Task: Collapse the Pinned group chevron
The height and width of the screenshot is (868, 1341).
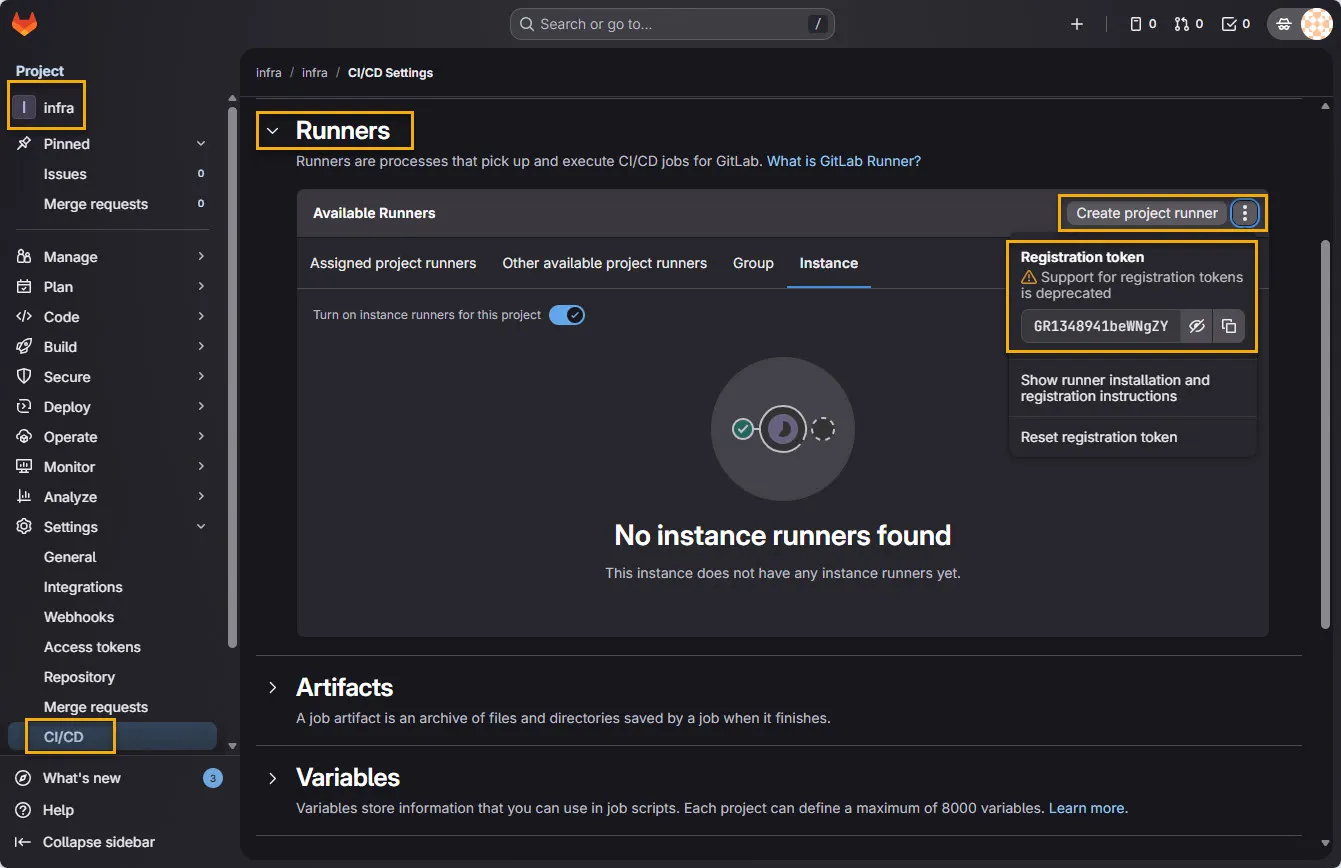Action: tap(201, 144)
